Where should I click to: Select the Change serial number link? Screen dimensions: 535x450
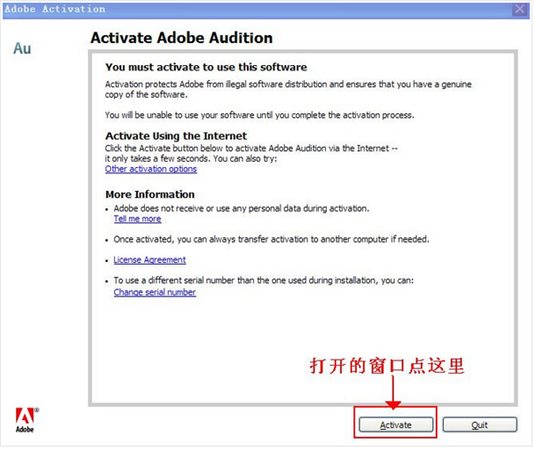155,292
